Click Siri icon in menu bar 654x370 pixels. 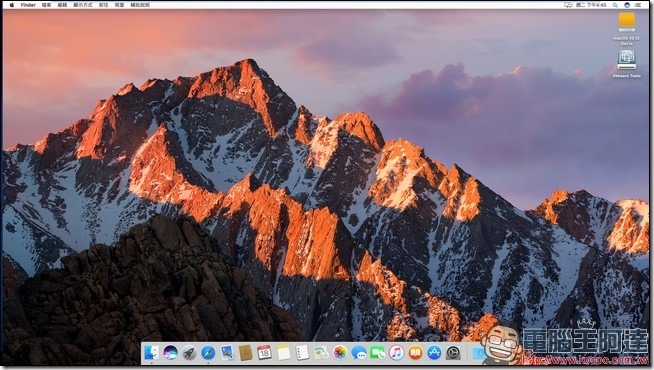click(x=627, y=5)
